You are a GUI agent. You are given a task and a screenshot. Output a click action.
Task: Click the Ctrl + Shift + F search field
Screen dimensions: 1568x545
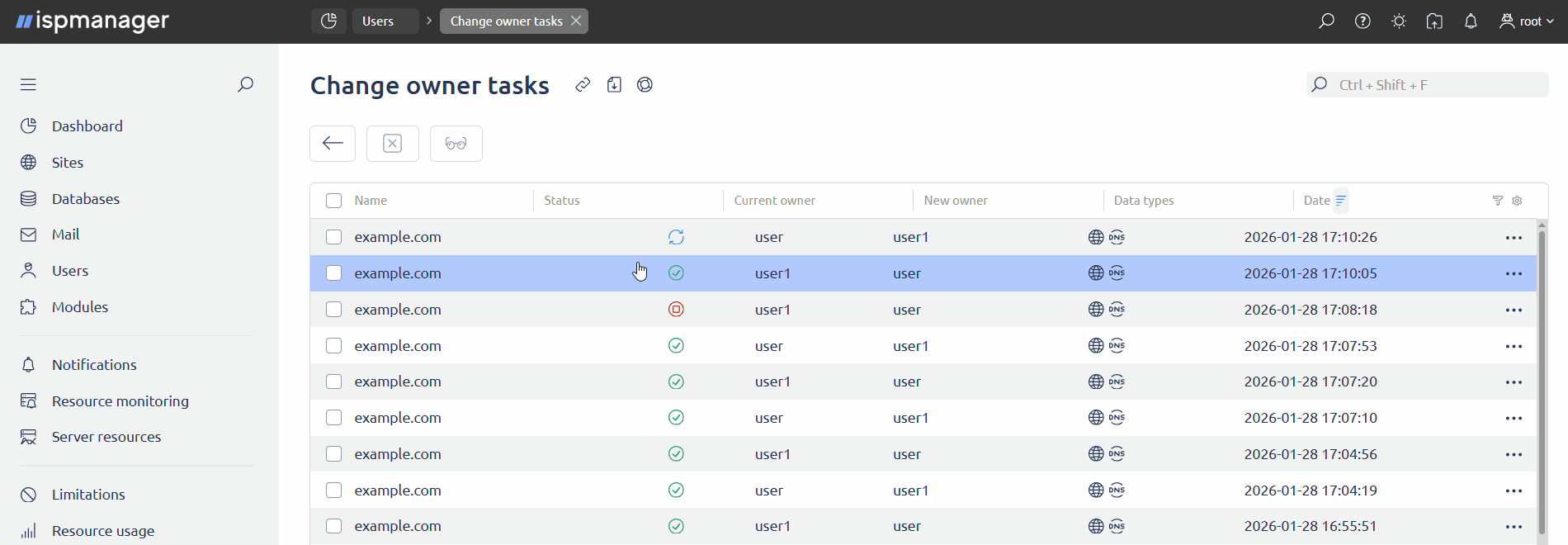coord(1436,85)
